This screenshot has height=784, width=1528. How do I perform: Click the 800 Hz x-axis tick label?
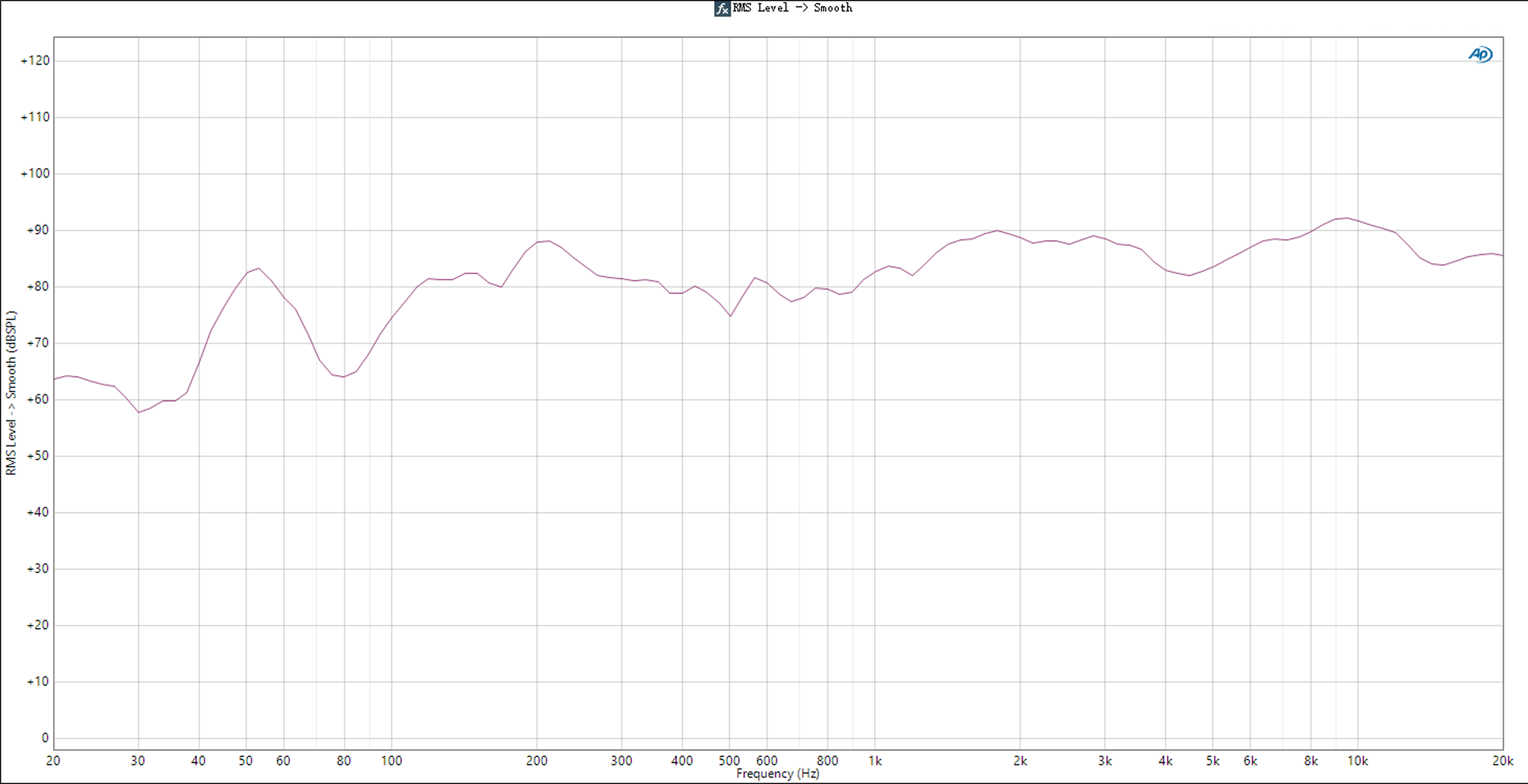click(x=828, y=761)
